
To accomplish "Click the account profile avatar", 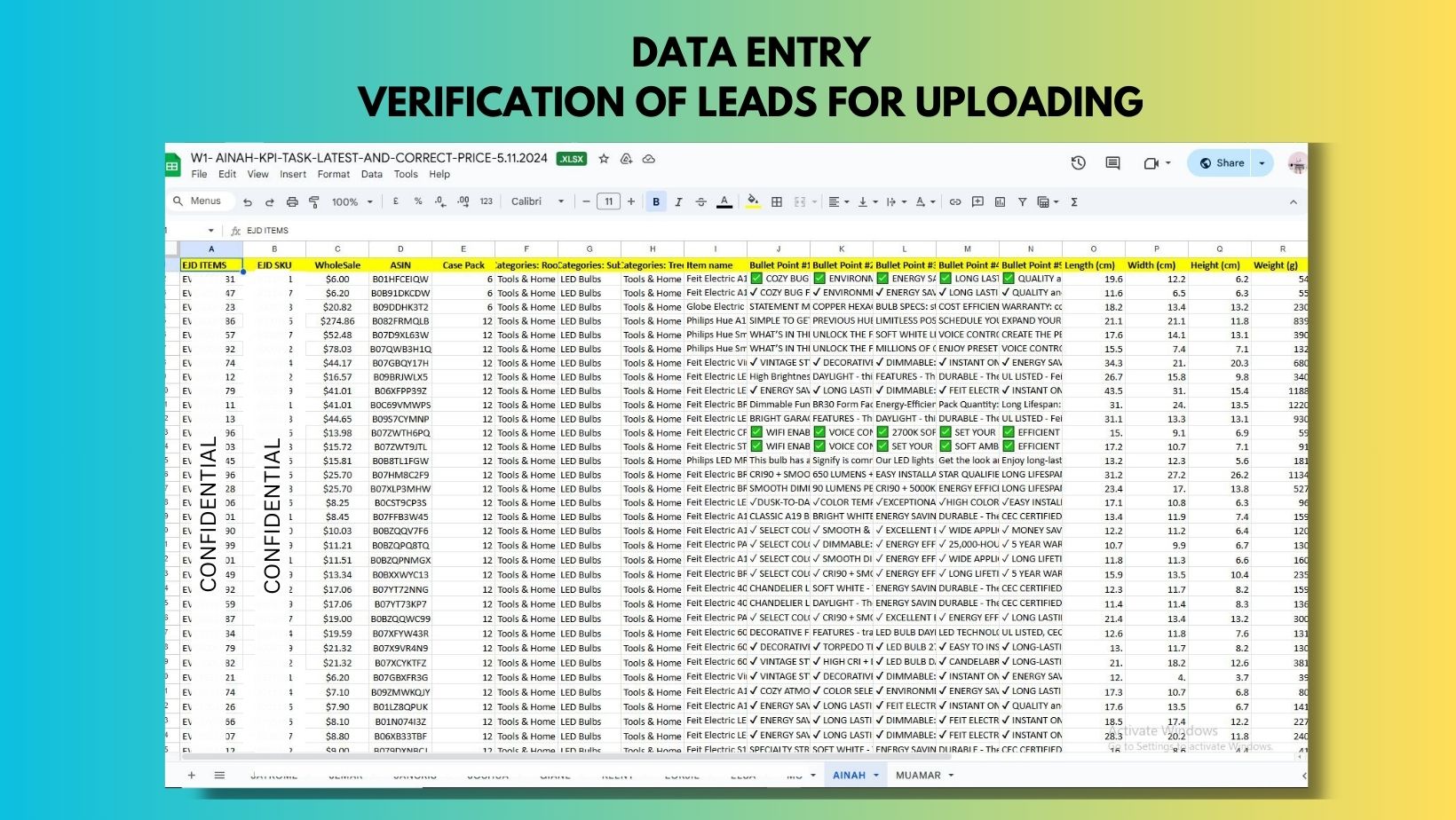I will click(1298, 163).
